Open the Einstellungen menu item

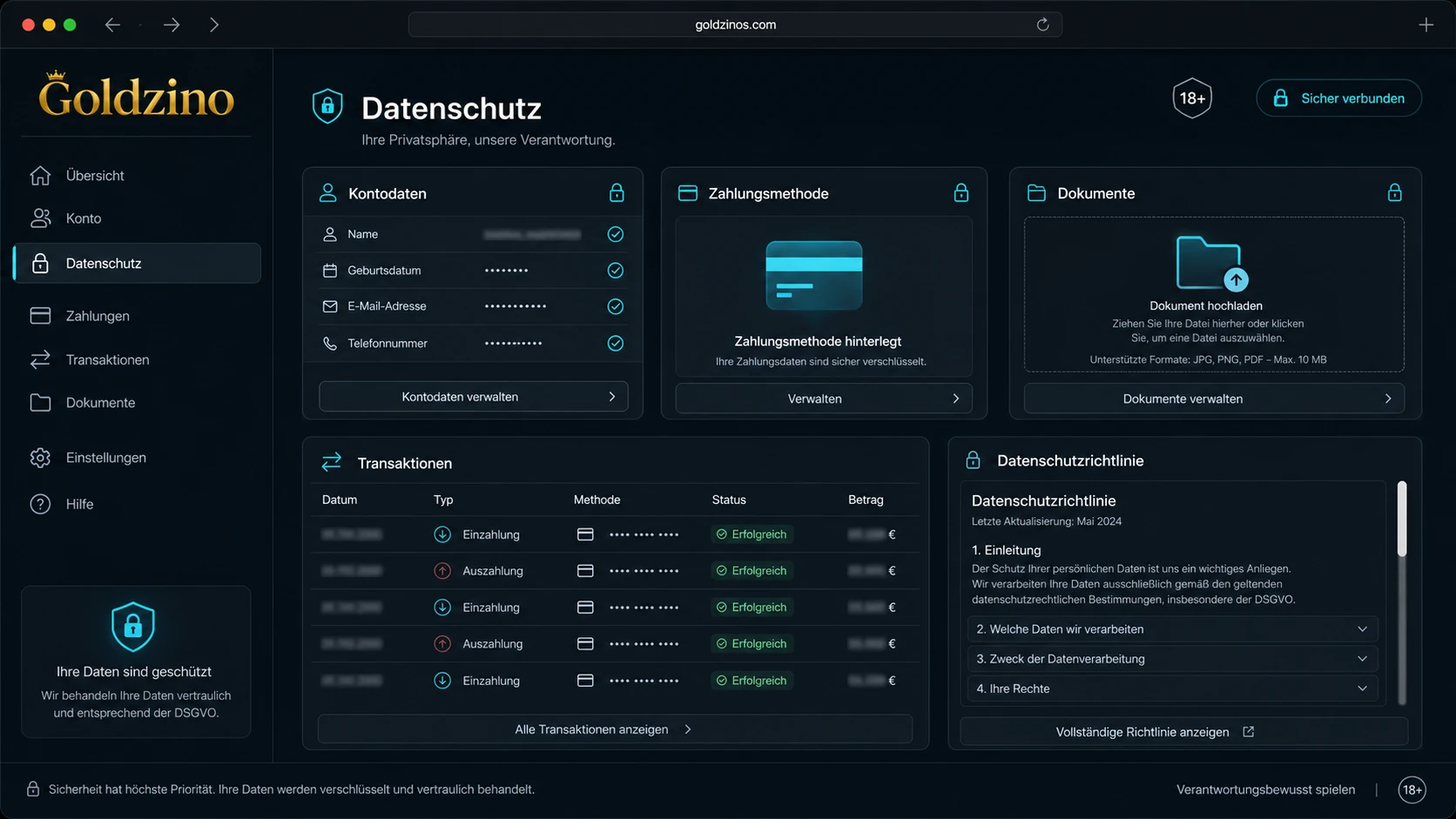tap(137, 457)
